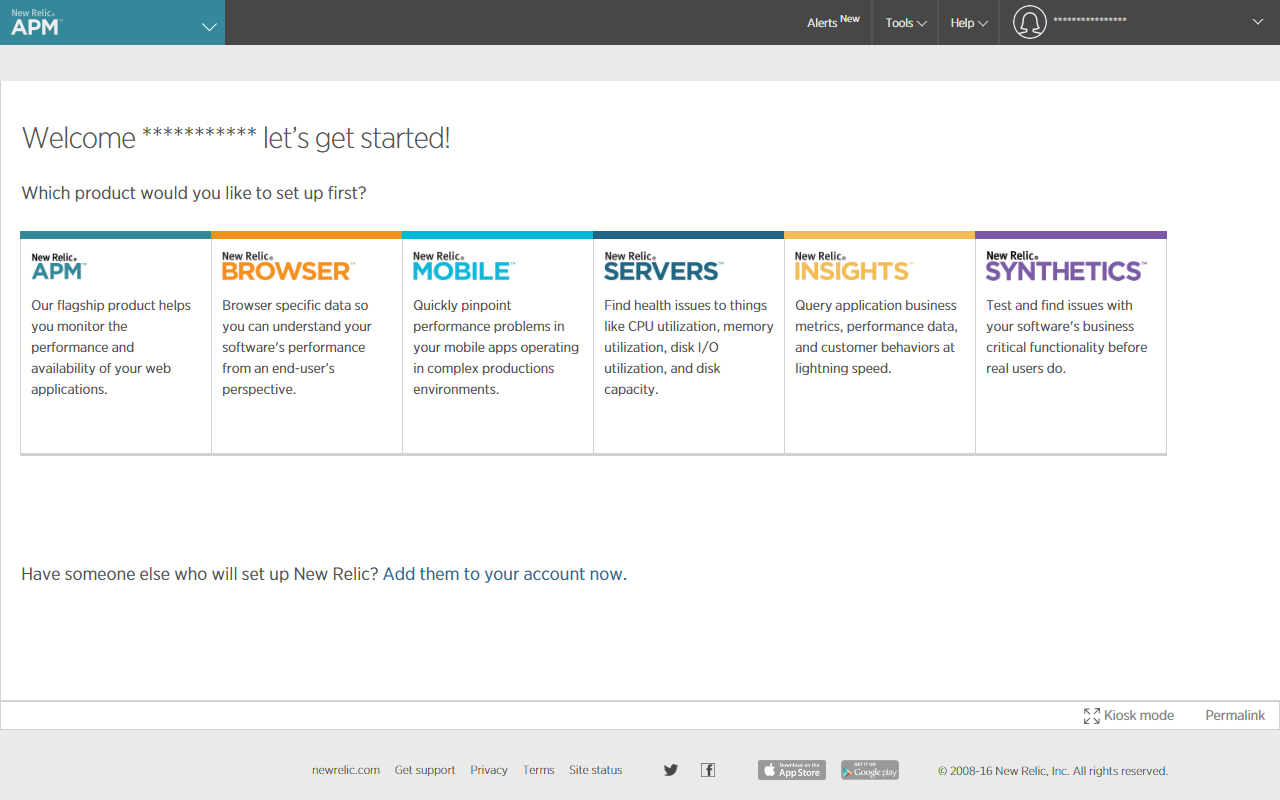Open the Get support footer link
This screenshot has width=1280, height=800.
pyautogui.click(x=425, y=770)
